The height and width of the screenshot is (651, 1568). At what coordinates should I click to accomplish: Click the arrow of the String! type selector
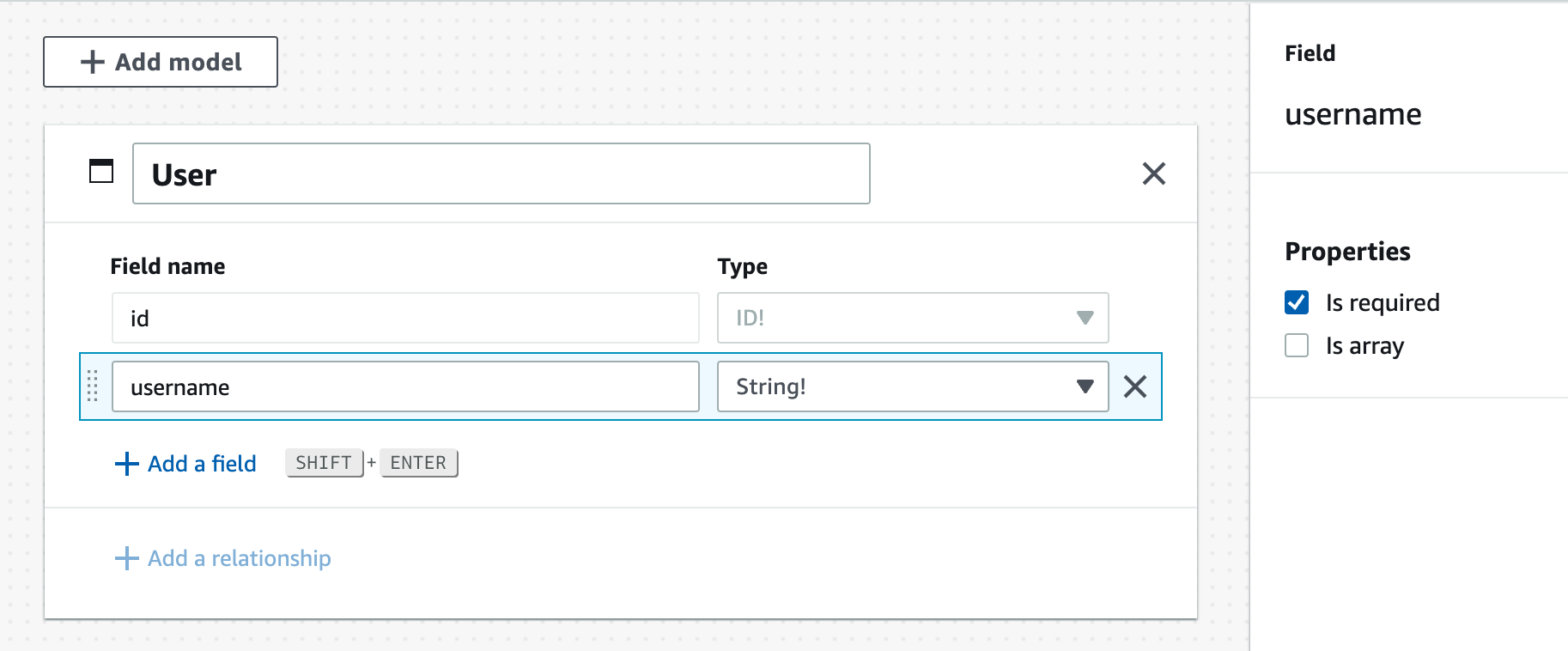click(1085, 386)
